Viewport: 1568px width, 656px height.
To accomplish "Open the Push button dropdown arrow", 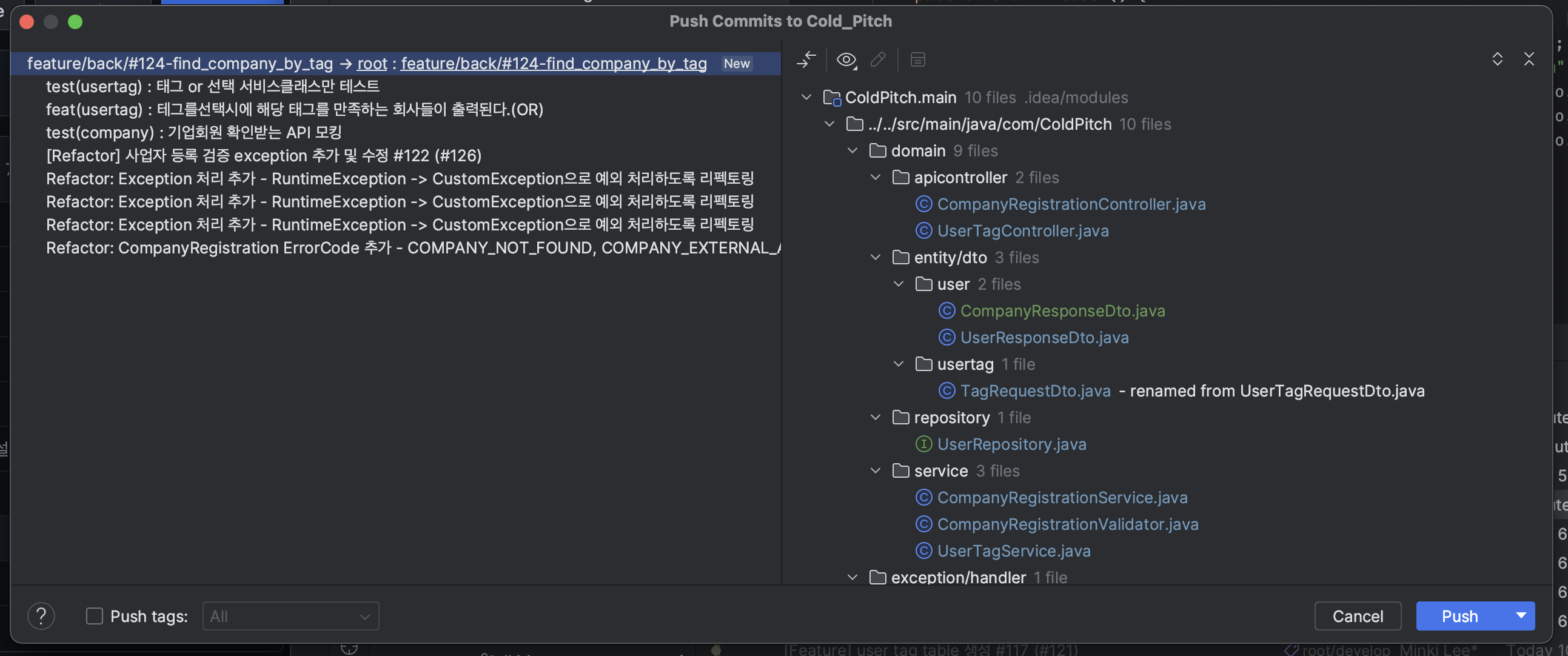I will pos(1521,616).
